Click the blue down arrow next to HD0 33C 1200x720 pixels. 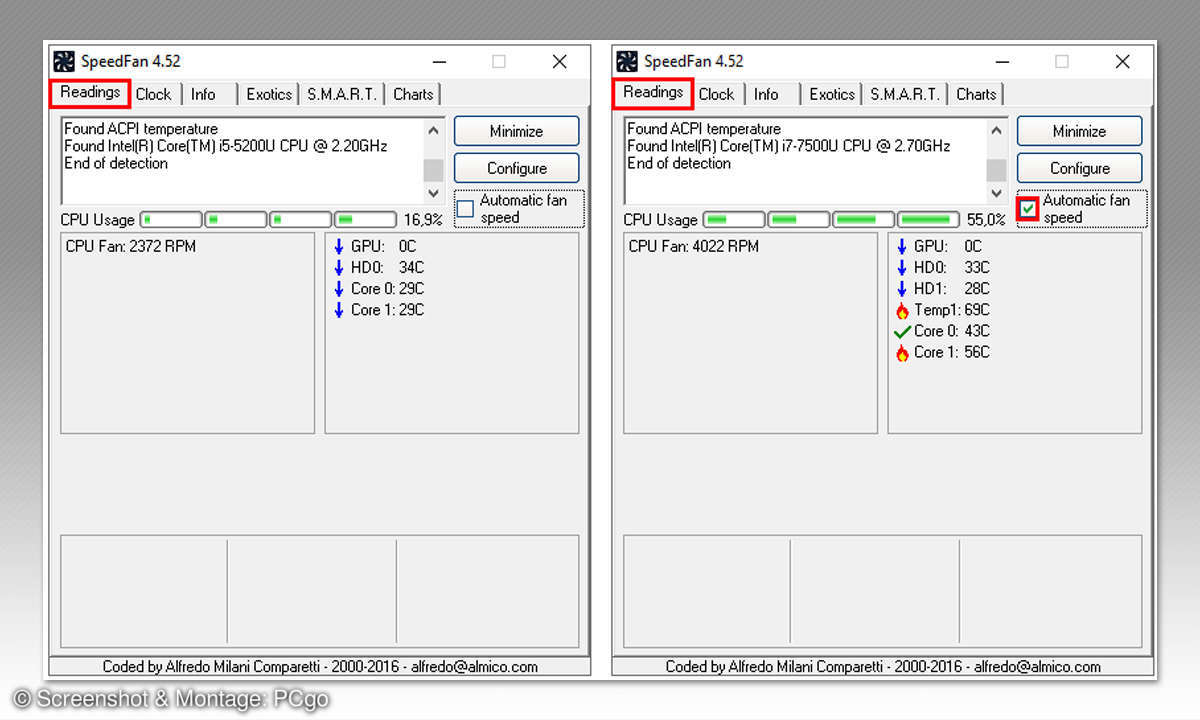[902, 267]
